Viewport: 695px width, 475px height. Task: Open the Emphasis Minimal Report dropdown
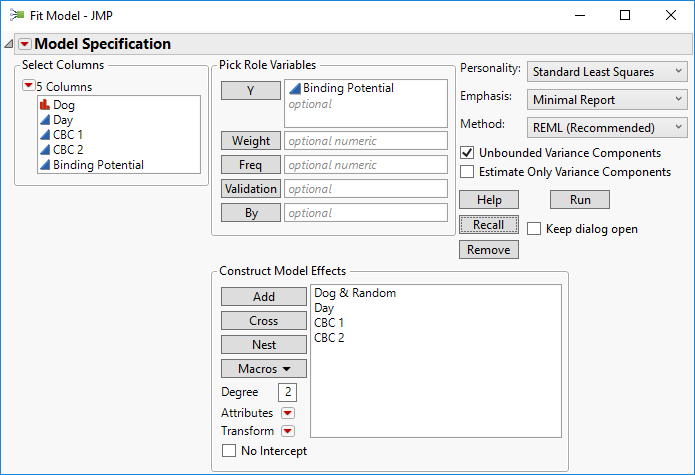tap(606, 100)
